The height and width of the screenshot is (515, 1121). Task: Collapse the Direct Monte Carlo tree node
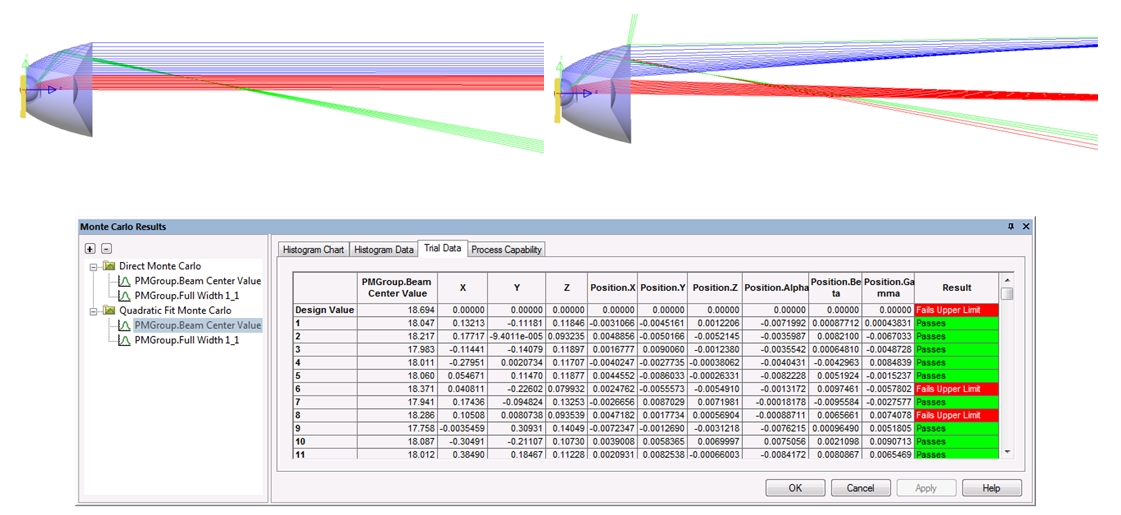coord(93,267)
